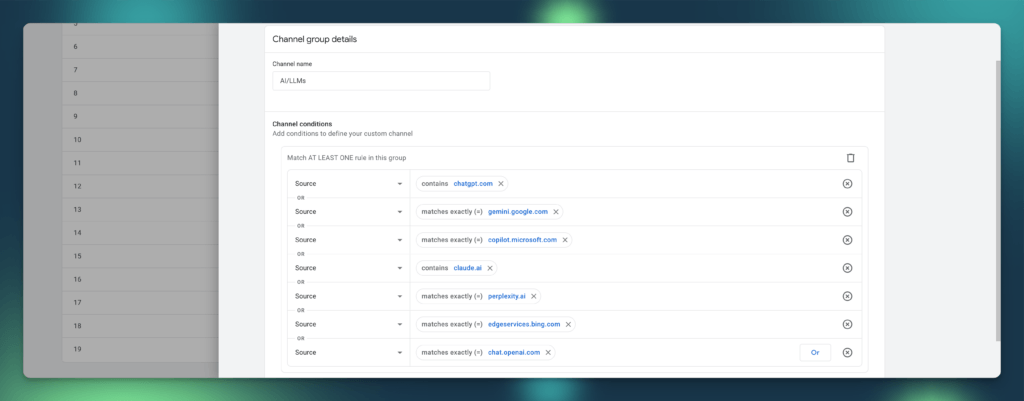Open Source dropdown for gemini.google.com row
Image resolution: width=1024 pixels, height=401 pixels.
tap(349, 212)
